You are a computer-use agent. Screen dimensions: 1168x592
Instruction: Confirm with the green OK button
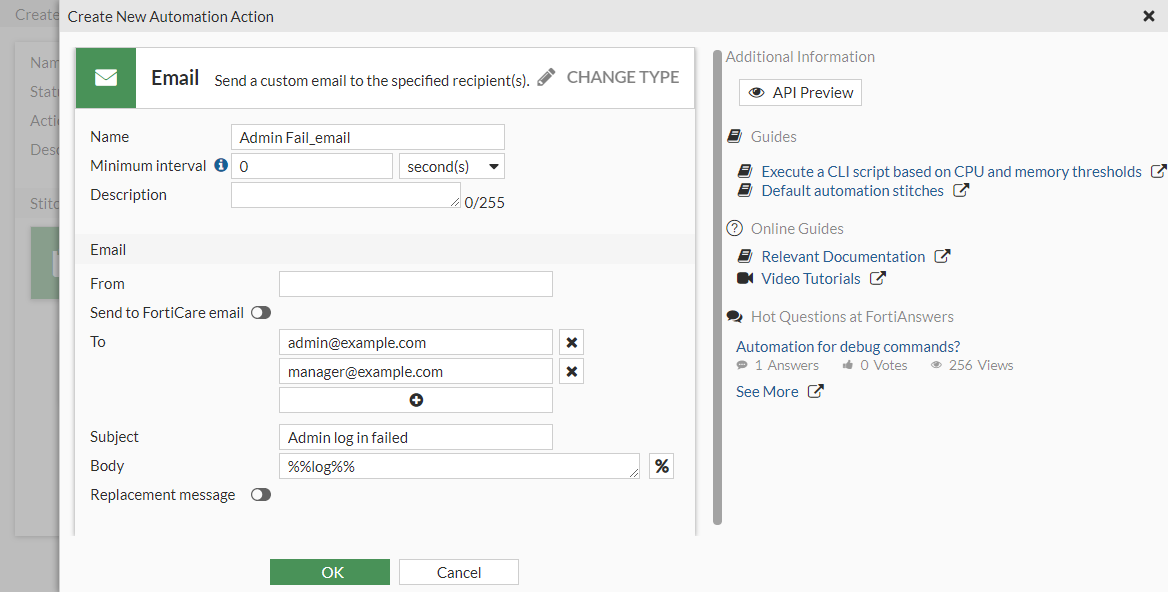pos(330,572)
